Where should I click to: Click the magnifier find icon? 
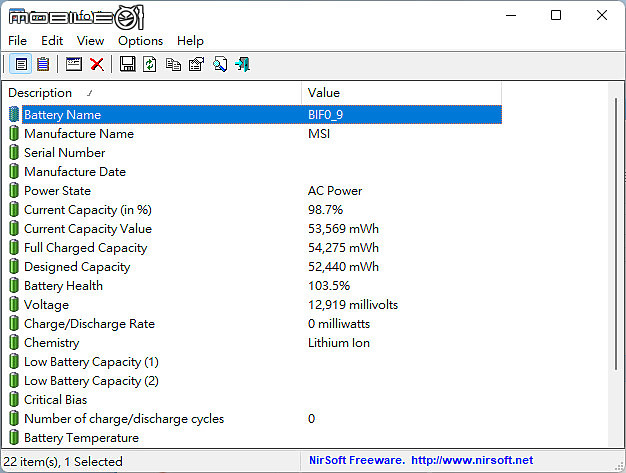pos(220,64)
